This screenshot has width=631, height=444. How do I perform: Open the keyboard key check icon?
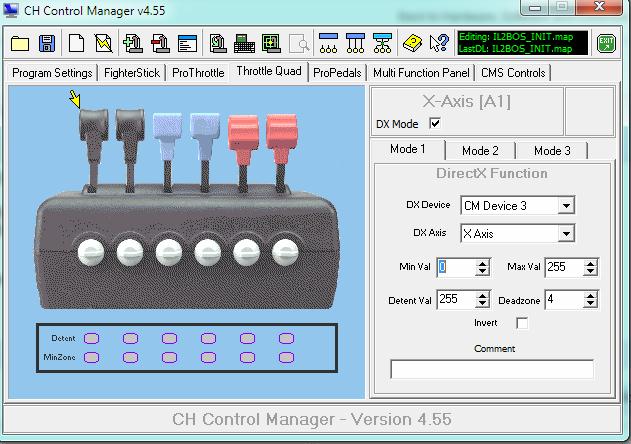(x=244, y=43)
